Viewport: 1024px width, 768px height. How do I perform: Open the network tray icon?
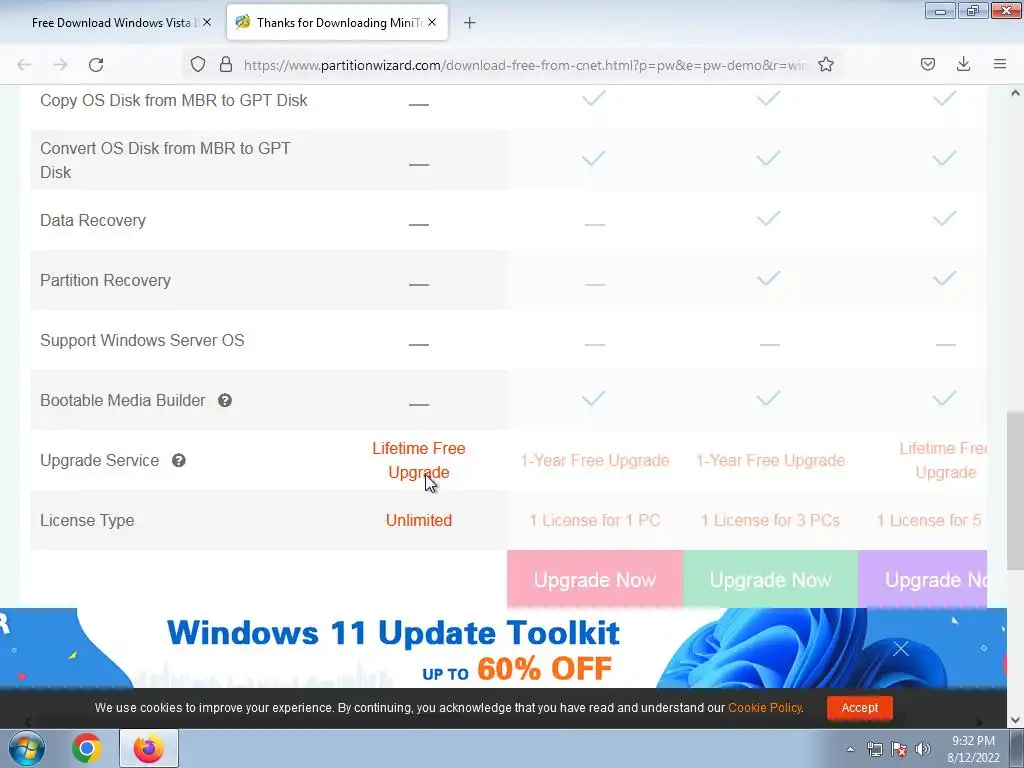pyautogui.click(x=874, y=749)
